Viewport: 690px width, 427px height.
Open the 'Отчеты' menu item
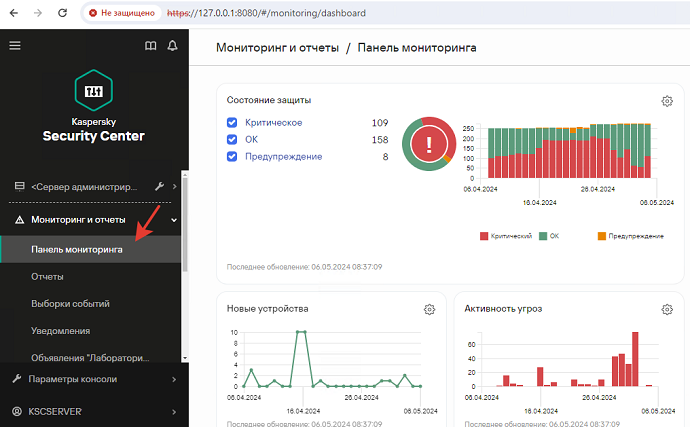[x=47, y=276]
